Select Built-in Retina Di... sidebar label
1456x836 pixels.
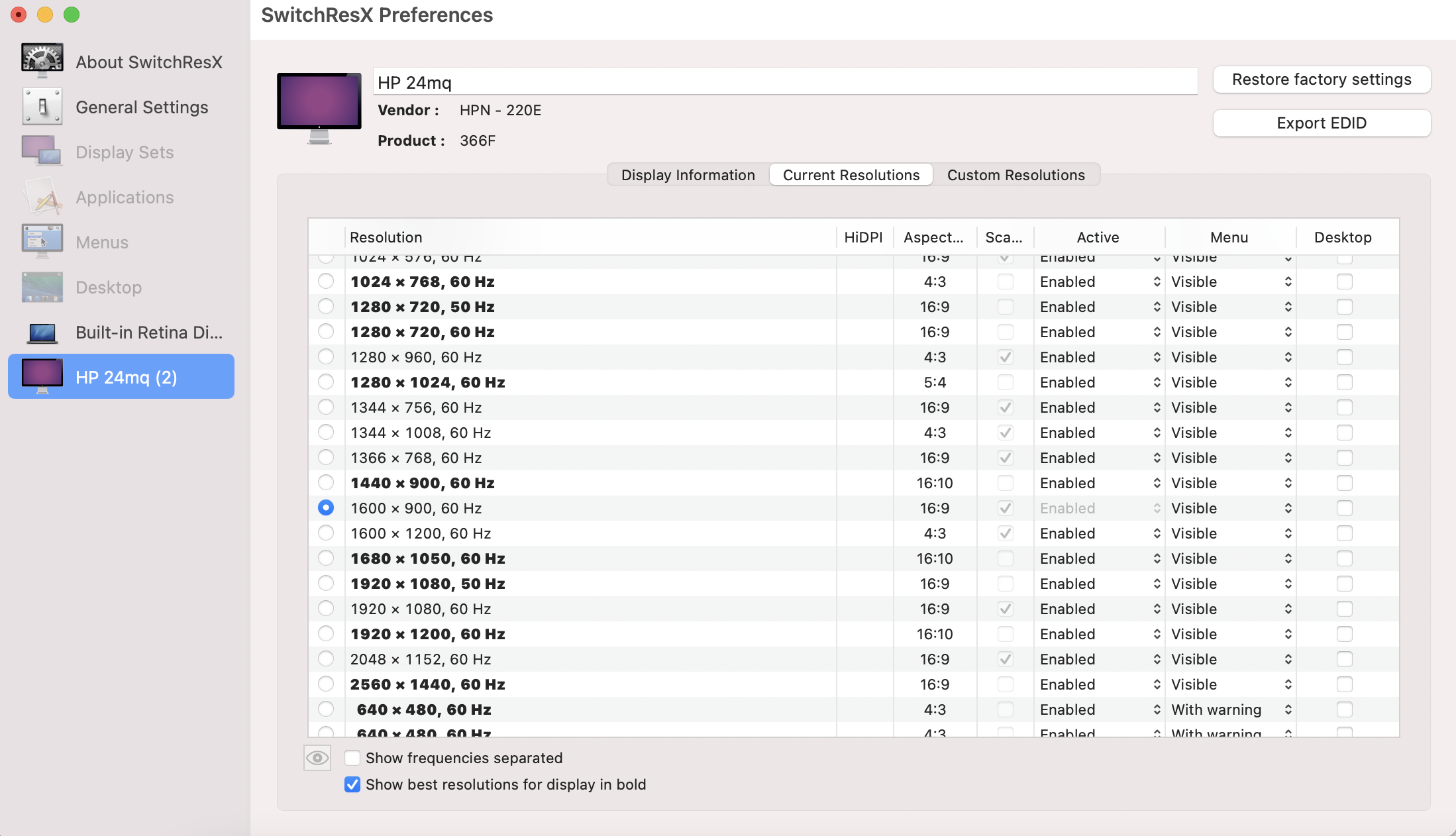point(149,332)
